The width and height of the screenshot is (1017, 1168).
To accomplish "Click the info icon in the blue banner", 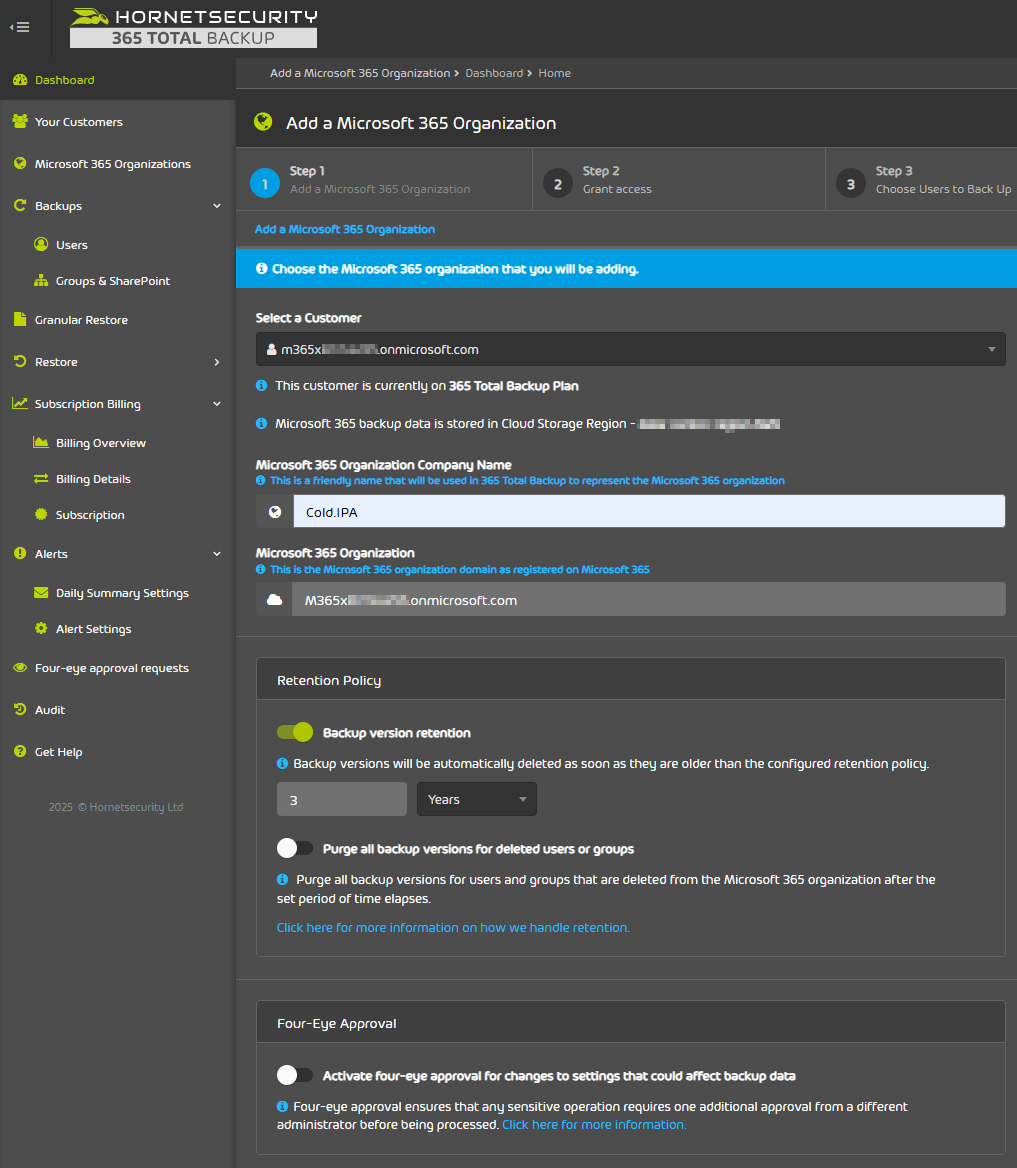I will [262, 268].
